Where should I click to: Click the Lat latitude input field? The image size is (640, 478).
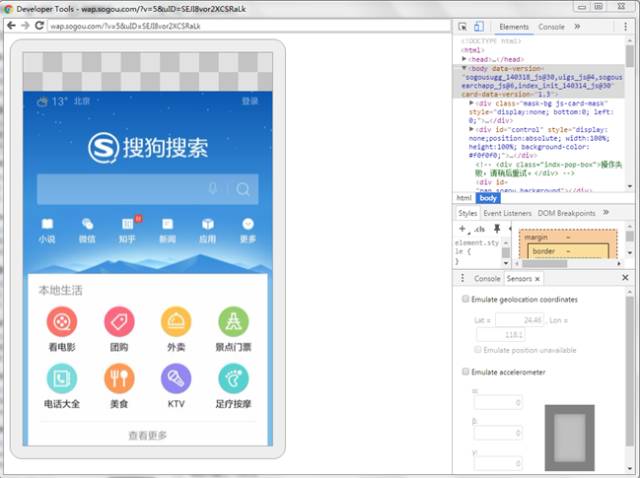[520, 320]
